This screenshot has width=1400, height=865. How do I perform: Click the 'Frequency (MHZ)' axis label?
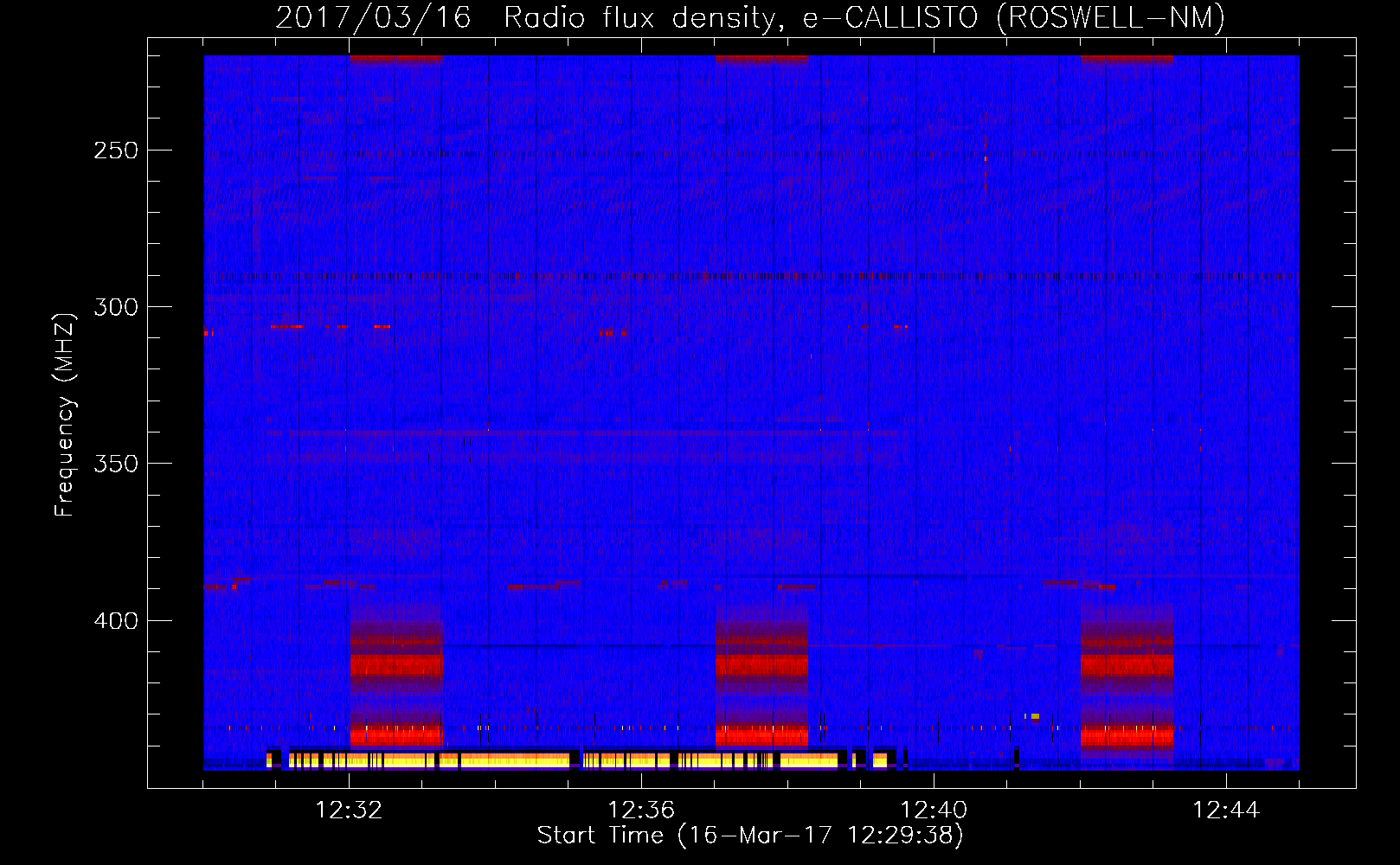point(65,414)
